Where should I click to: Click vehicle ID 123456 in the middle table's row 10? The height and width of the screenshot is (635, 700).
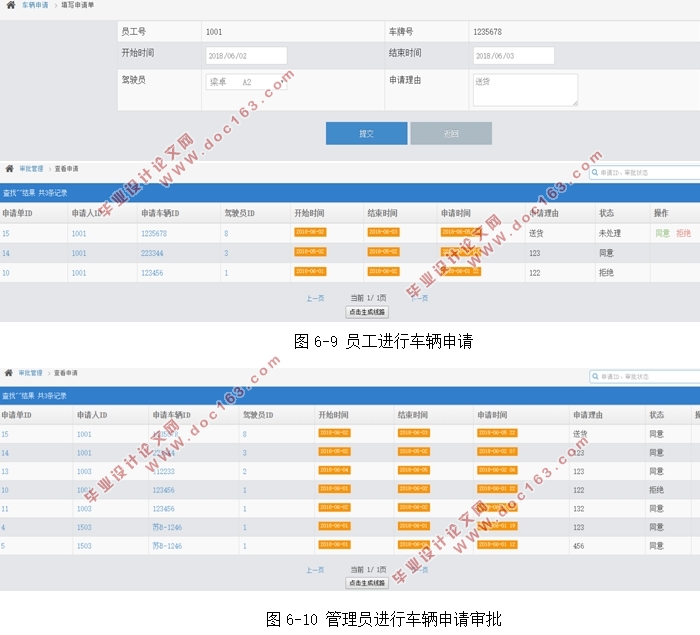click(x=152, y=272)
